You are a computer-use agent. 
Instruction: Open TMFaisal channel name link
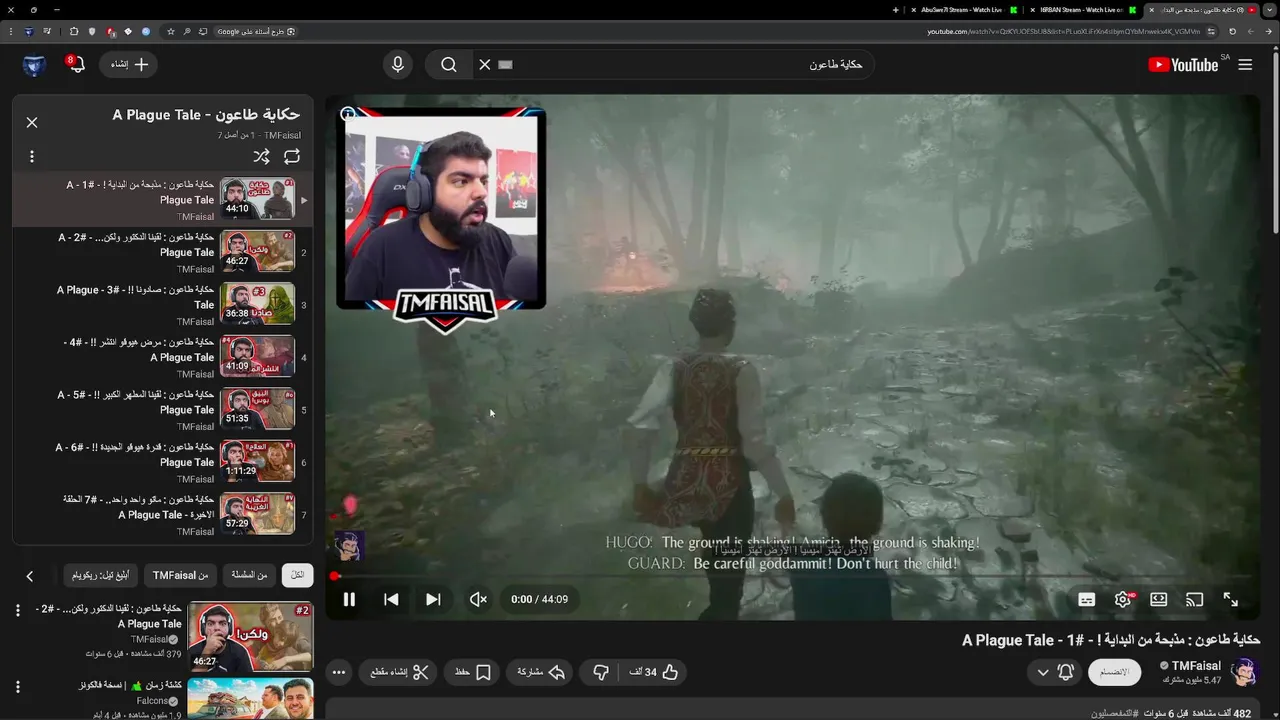[x=1196, y=666]
